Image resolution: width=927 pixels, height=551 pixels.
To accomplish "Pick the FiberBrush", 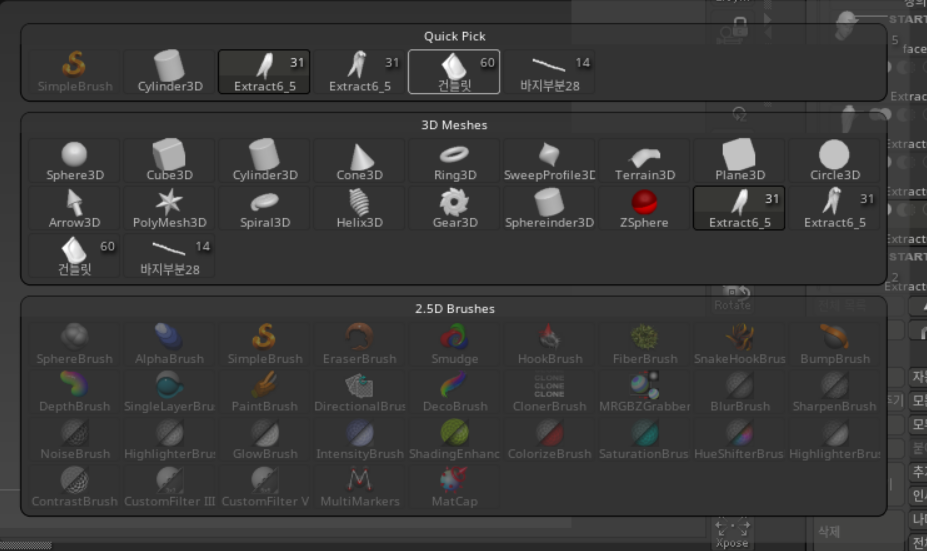I will (644, 345).
